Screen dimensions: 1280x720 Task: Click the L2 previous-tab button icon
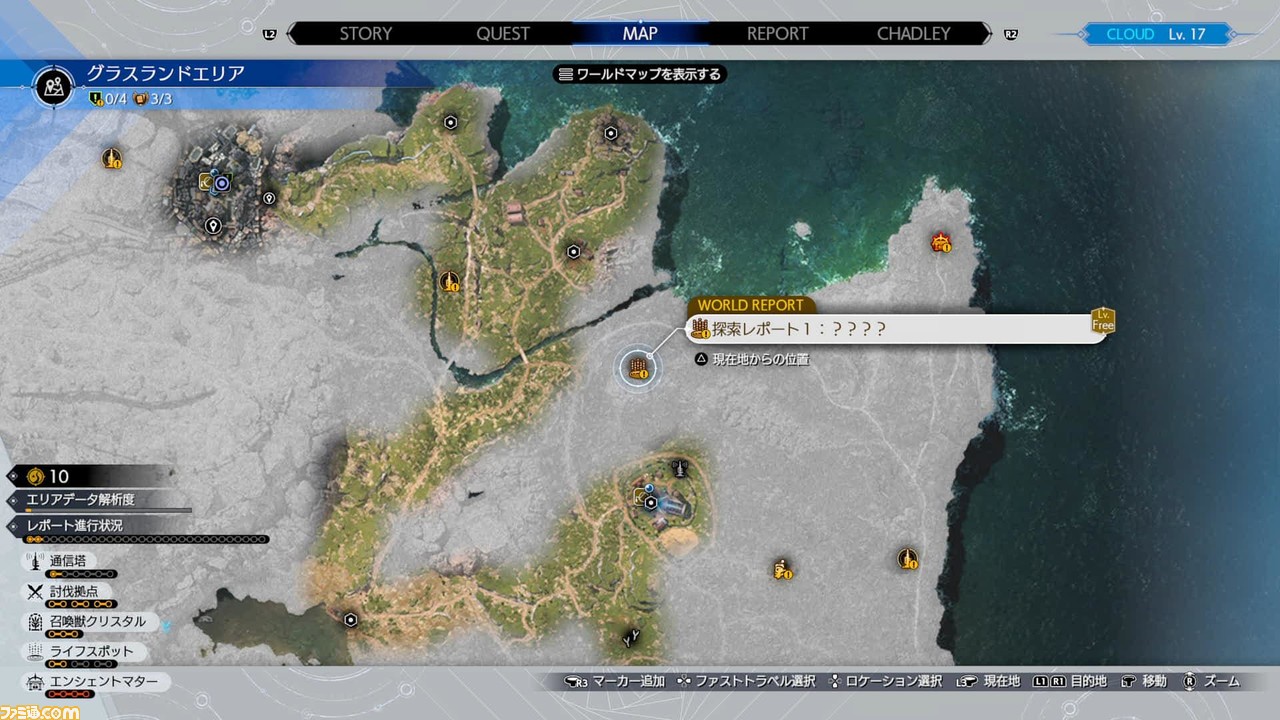[269, 34]
